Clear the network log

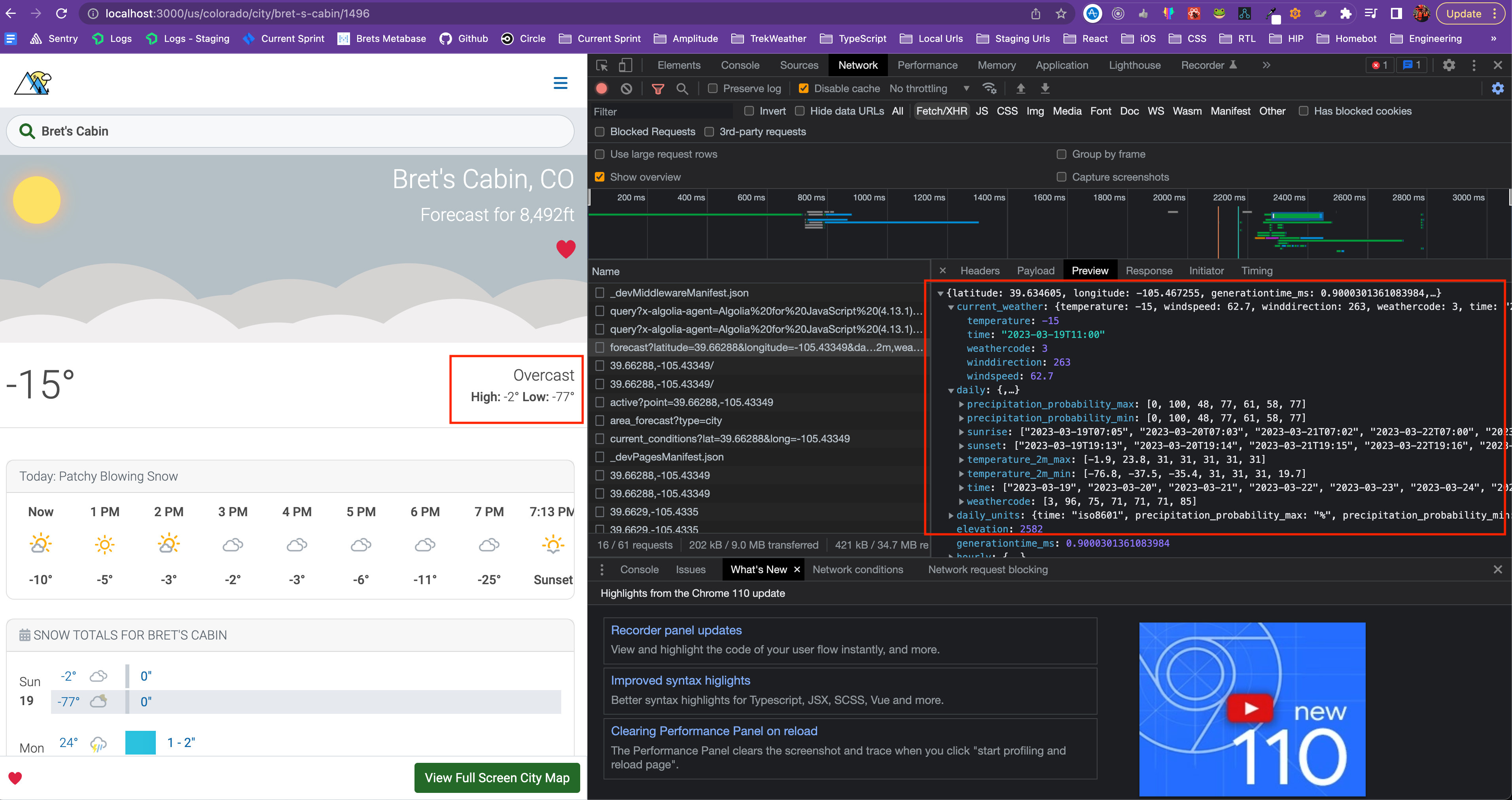626,89
